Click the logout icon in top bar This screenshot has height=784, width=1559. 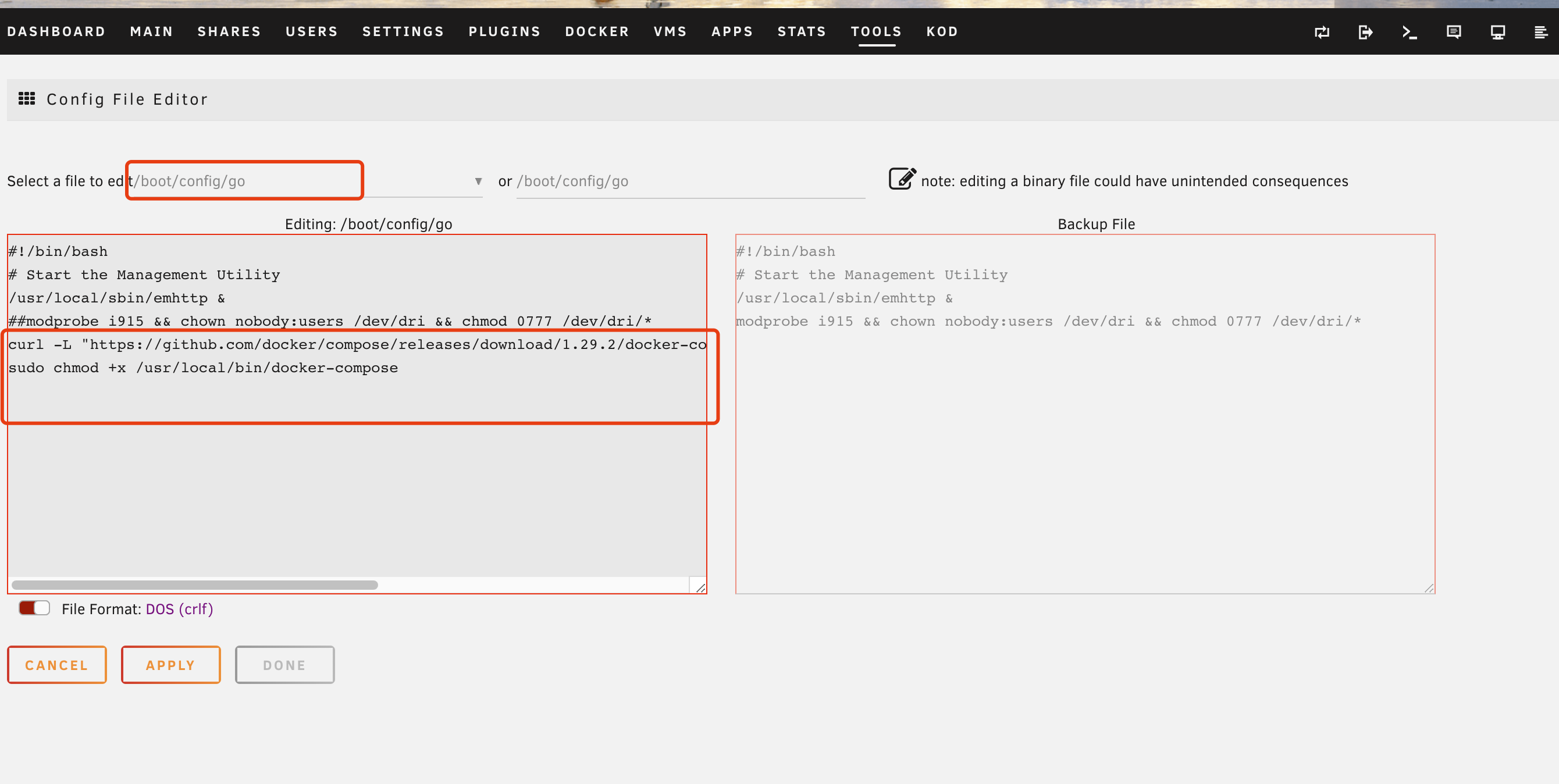[1365, 32]
